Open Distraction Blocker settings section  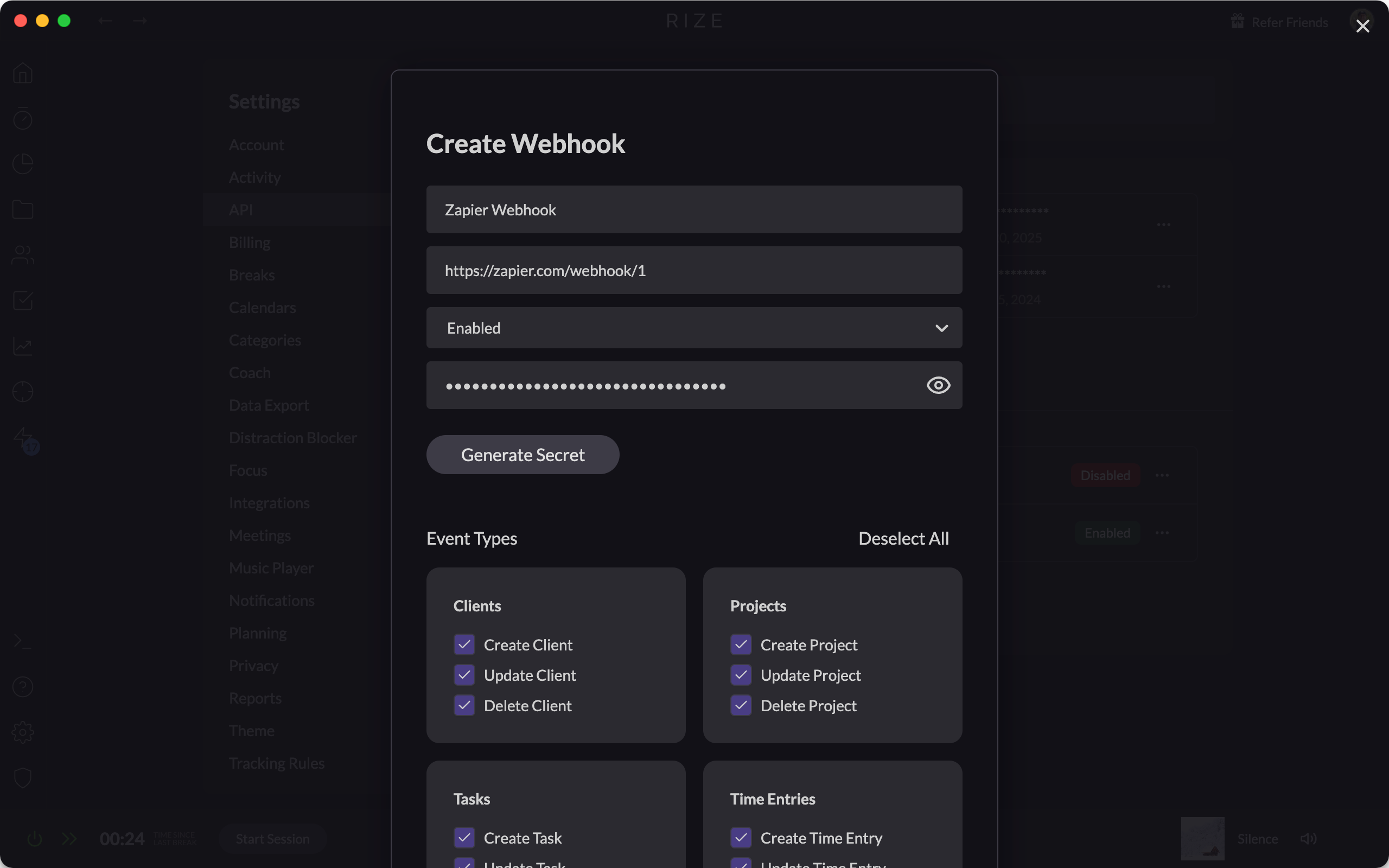click(293, 437)
